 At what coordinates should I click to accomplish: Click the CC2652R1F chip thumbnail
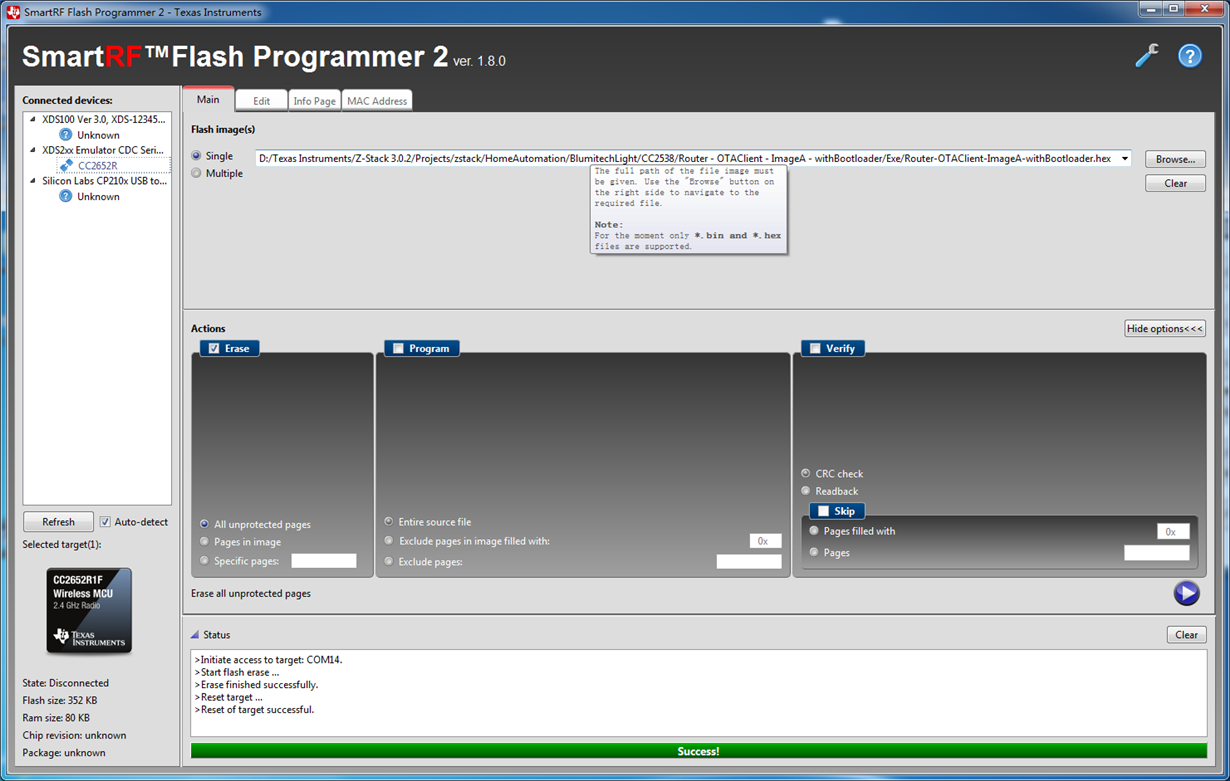pos(89,610)
